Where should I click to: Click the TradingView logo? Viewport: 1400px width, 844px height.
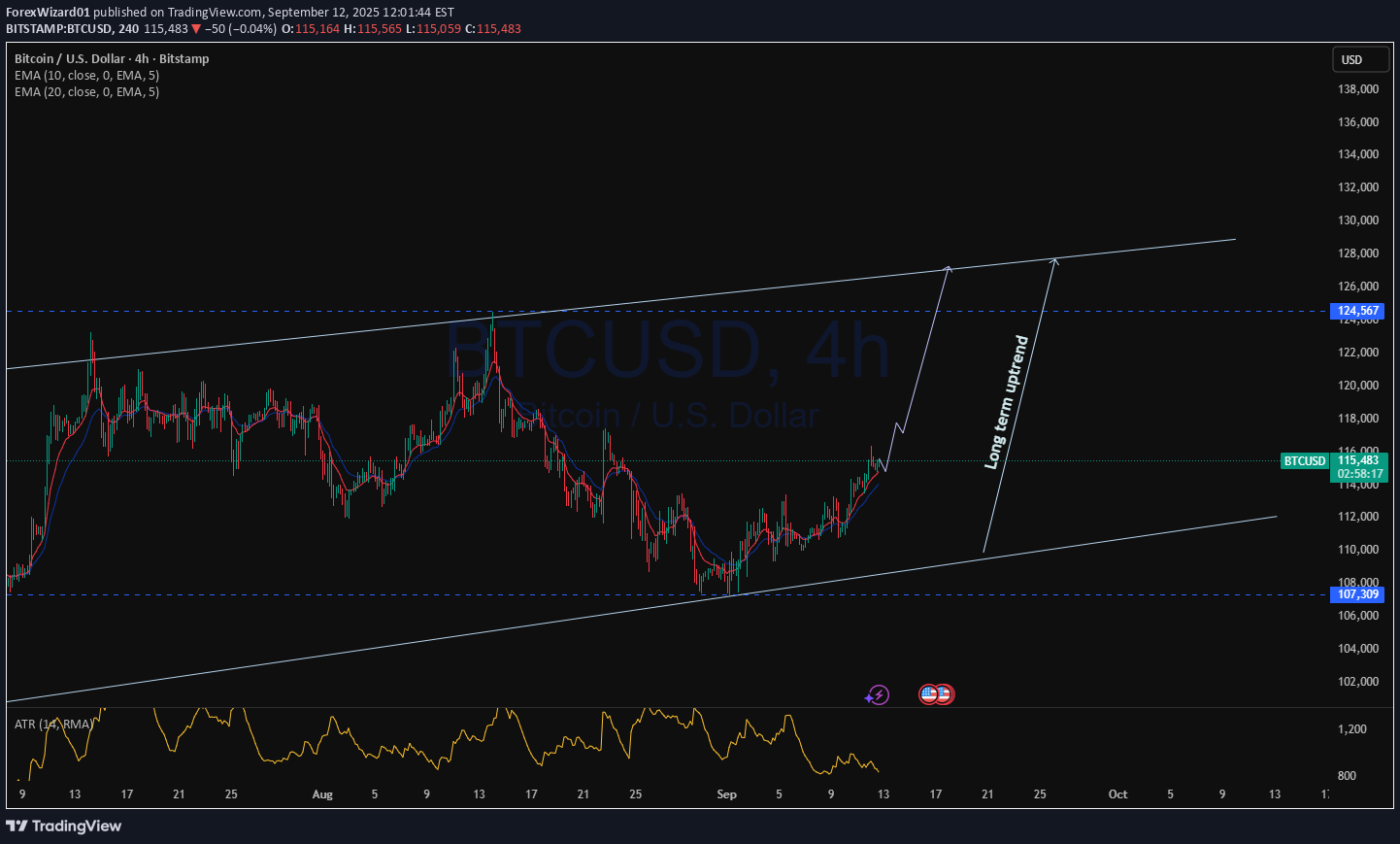tap(64, 826)
